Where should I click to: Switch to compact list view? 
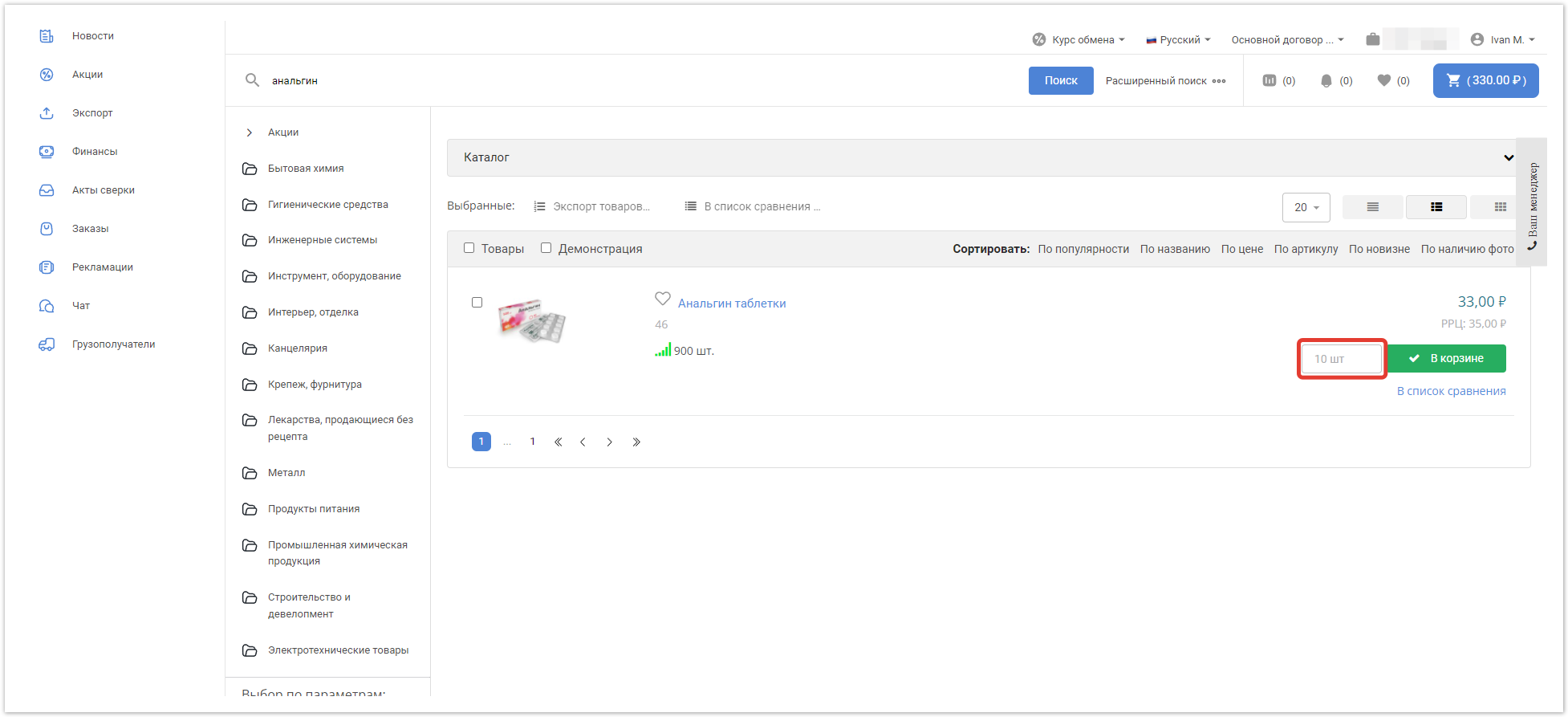point(1372,207)
